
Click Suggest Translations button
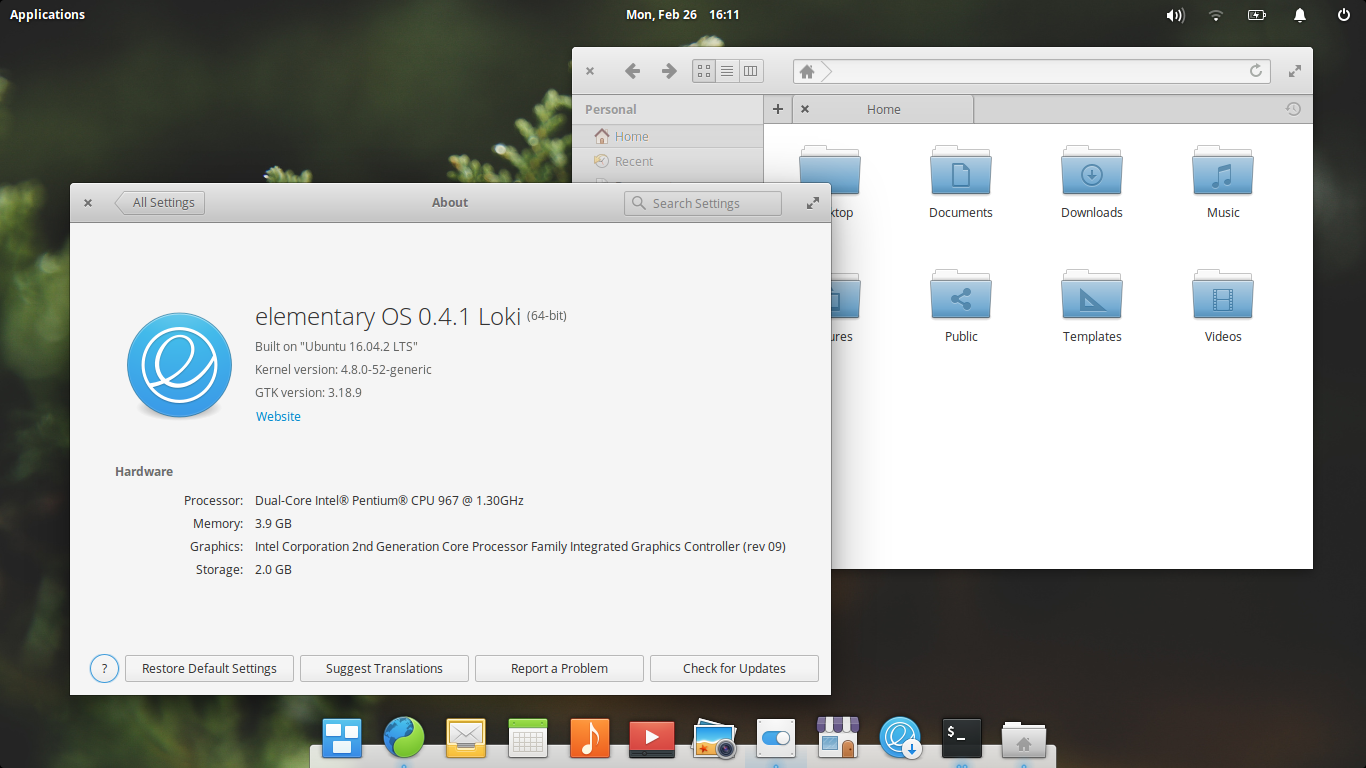click(384, 668)
